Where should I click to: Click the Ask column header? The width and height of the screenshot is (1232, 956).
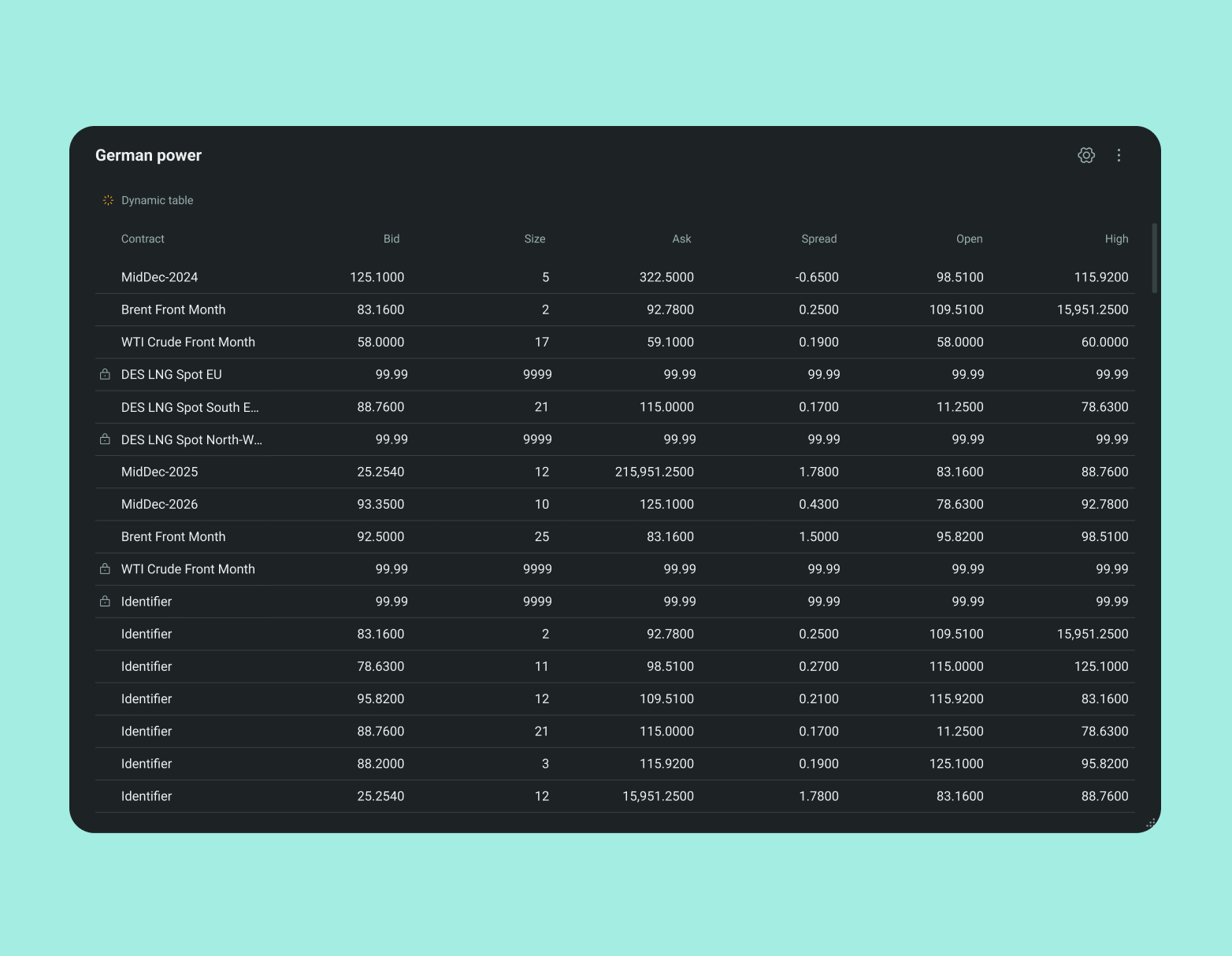click(681, 239)
